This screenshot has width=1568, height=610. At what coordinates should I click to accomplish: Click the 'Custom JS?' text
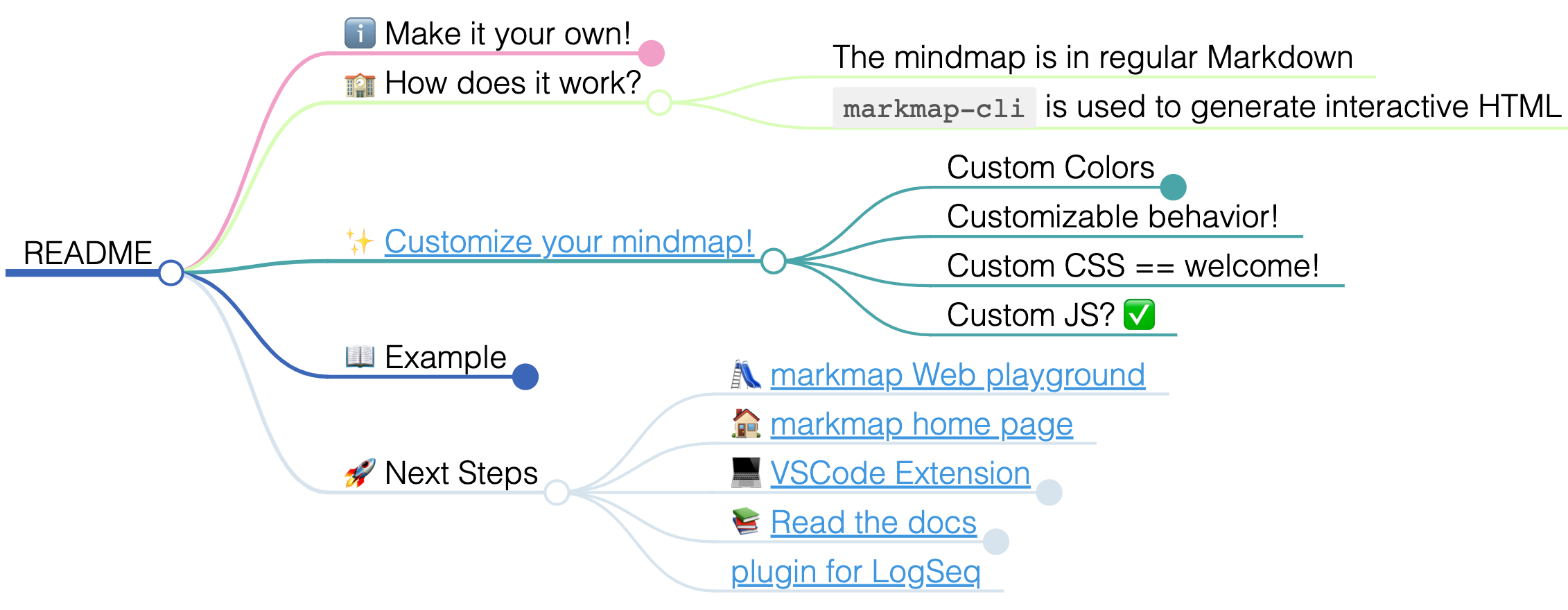pos(1030,315)
